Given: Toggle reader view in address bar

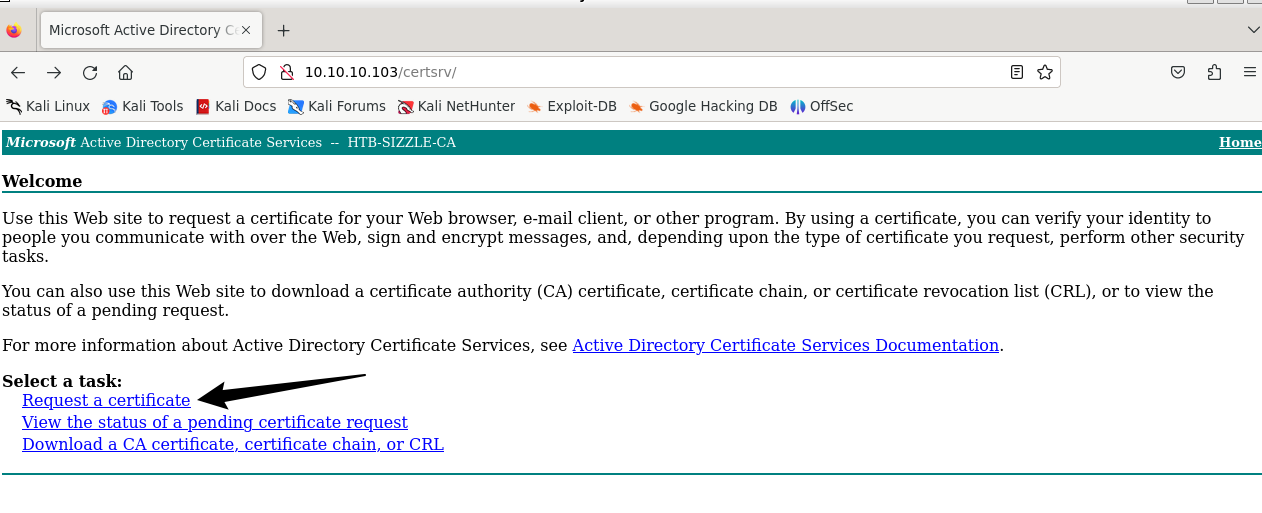Looking at the screenshot, I should click(x=1017, y=72).
